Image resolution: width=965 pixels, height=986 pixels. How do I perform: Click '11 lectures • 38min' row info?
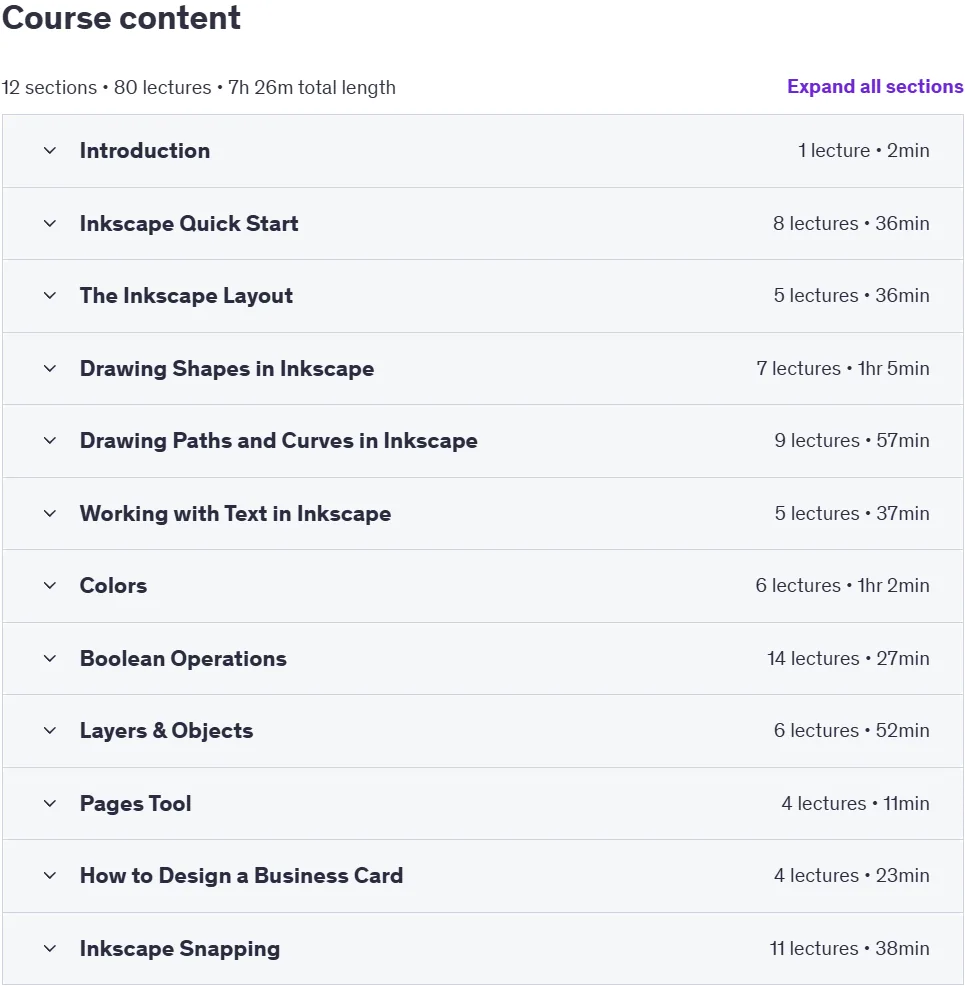(849, 948)
